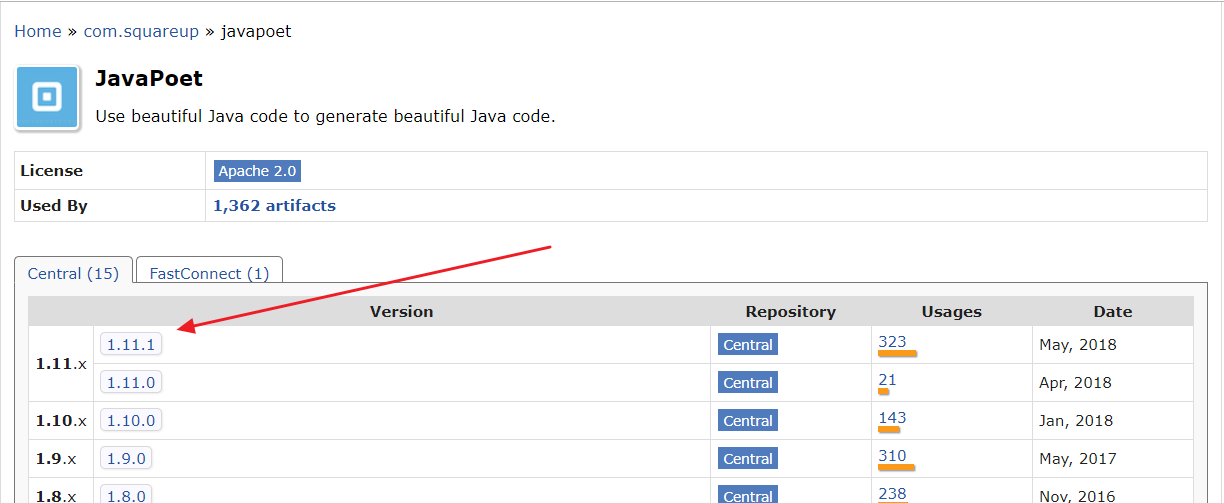1224x503 pixels.
Task: Click the JavaPoet description text
Action: tap(325, 116)
